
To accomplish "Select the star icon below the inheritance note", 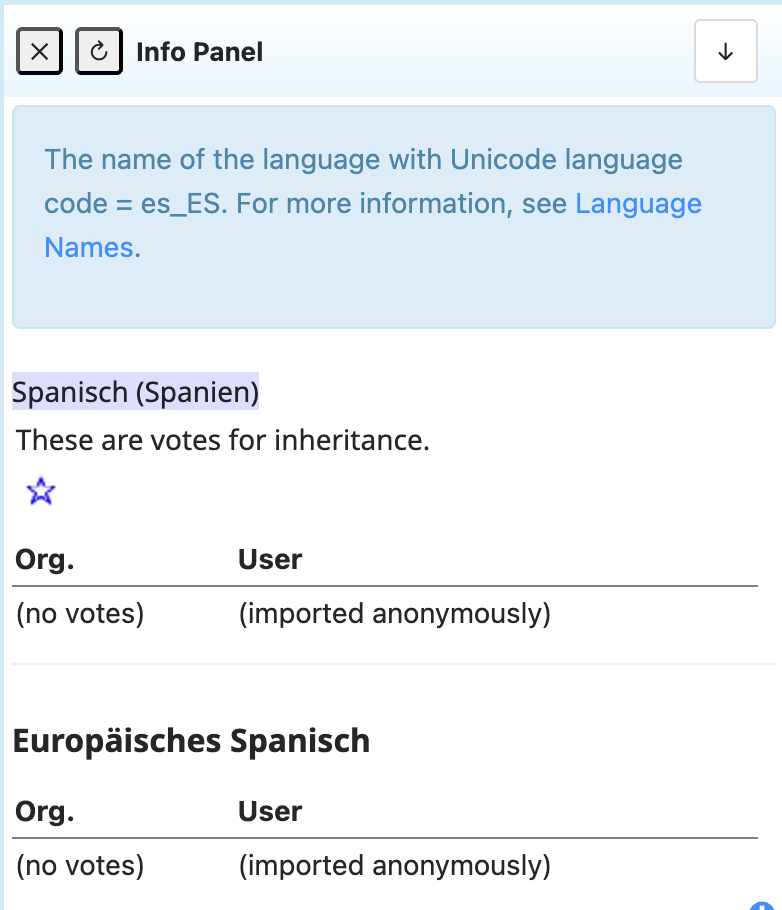I will pyautogui.click(x=40, y=491).
